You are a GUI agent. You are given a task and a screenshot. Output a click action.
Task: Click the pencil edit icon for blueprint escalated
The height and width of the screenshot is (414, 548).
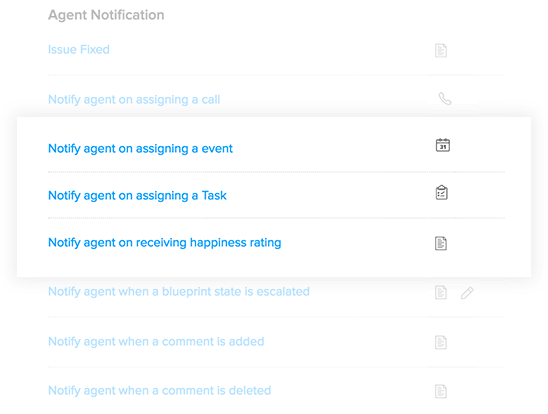(467, 293)
